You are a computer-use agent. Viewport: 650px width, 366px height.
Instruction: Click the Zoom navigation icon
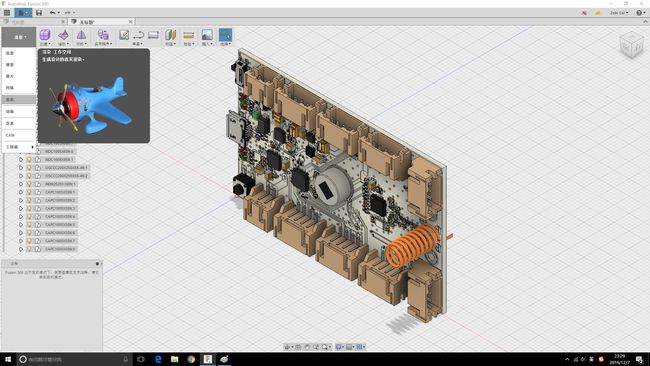(x=315, y=347)
